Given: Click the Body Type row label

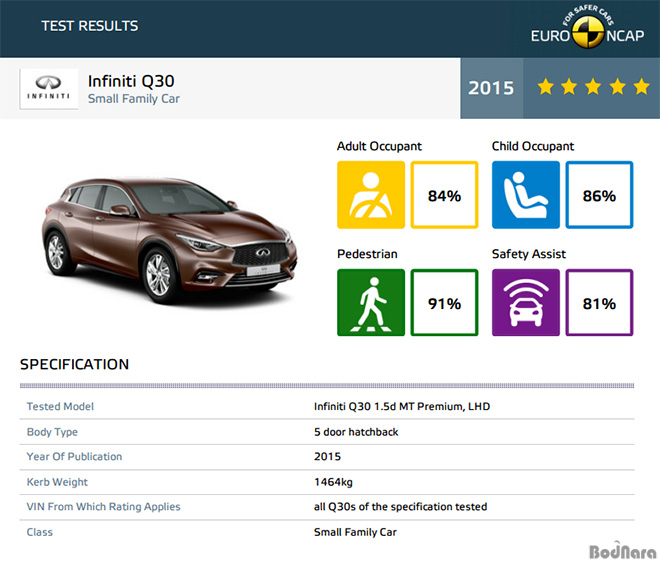Looking at the screenshot, I should (x=52, y=432).
